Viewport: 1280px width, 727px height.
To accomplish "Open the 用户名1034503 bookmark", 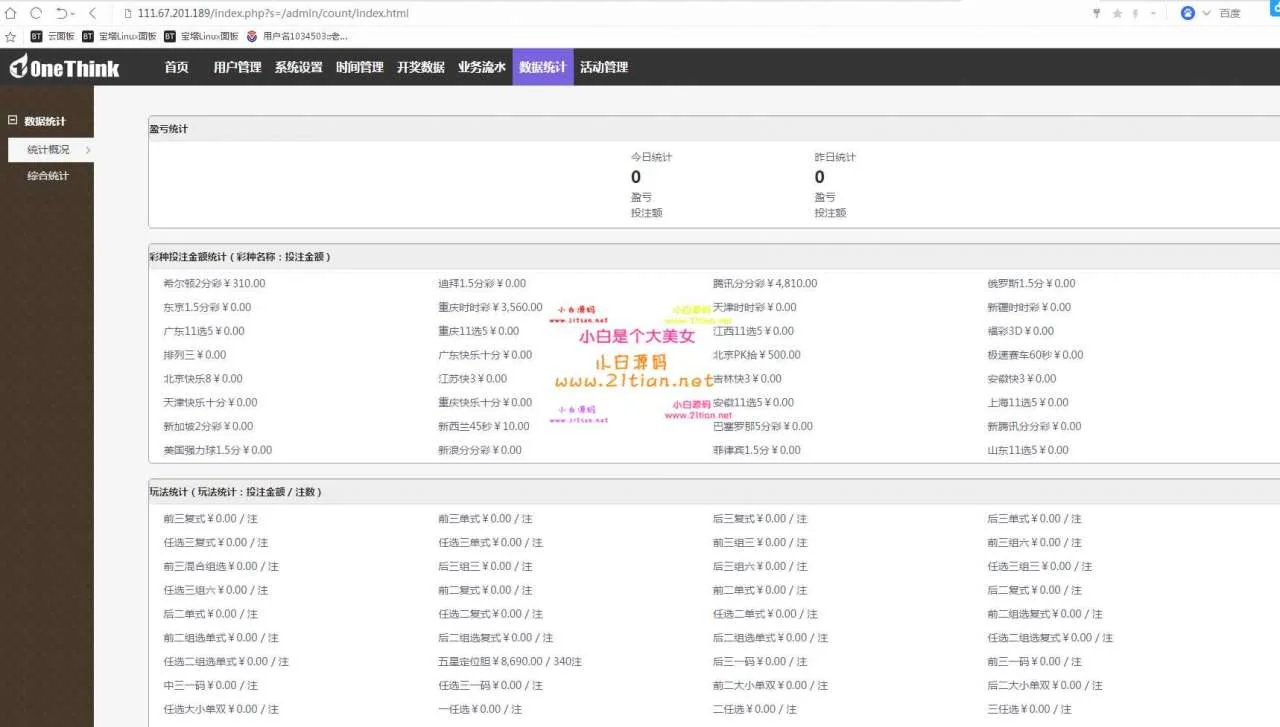I will (x=298, y=36).
